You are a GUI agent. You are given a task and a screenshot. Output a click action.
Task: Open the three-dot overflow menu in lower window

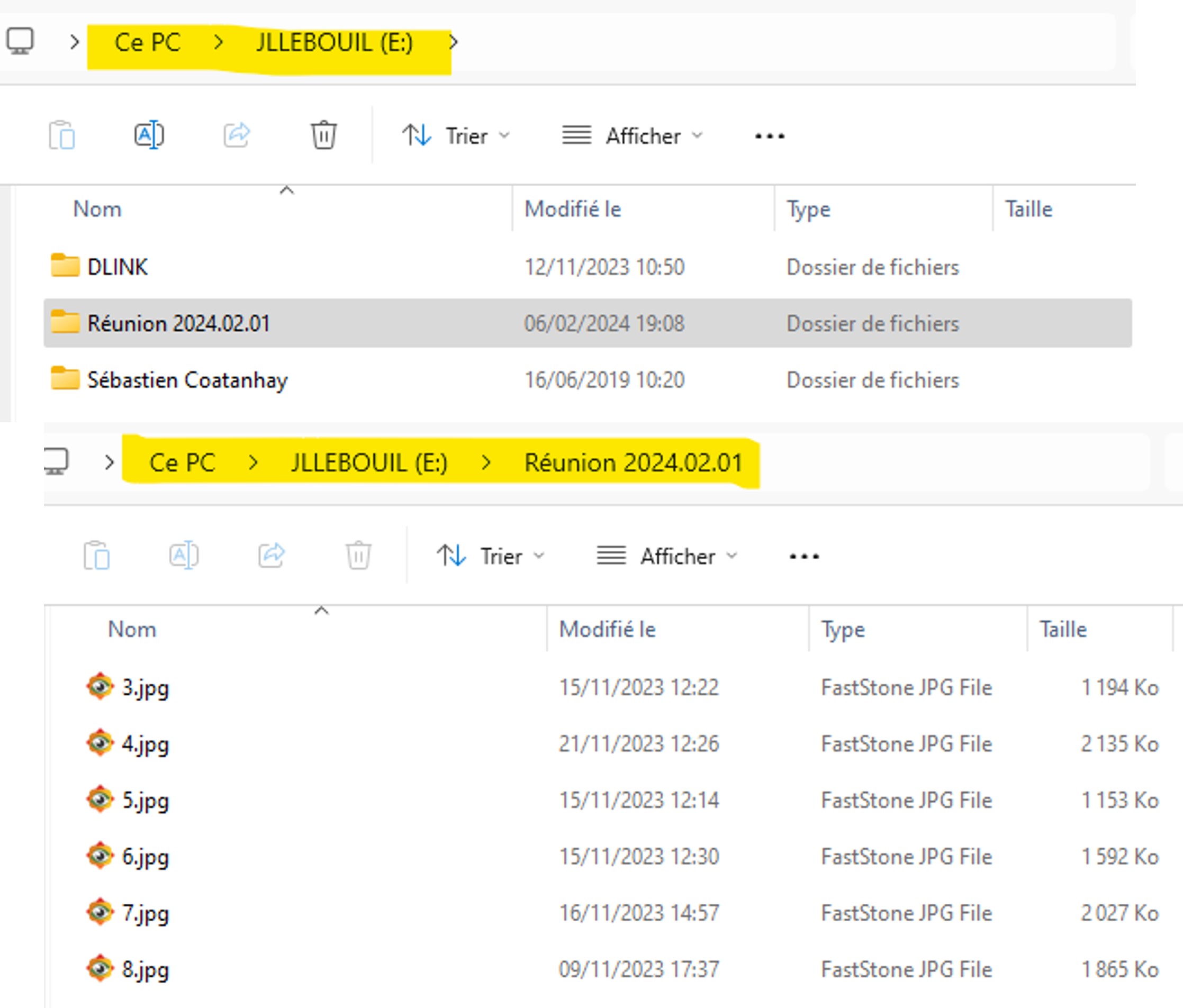coord(805,557)
